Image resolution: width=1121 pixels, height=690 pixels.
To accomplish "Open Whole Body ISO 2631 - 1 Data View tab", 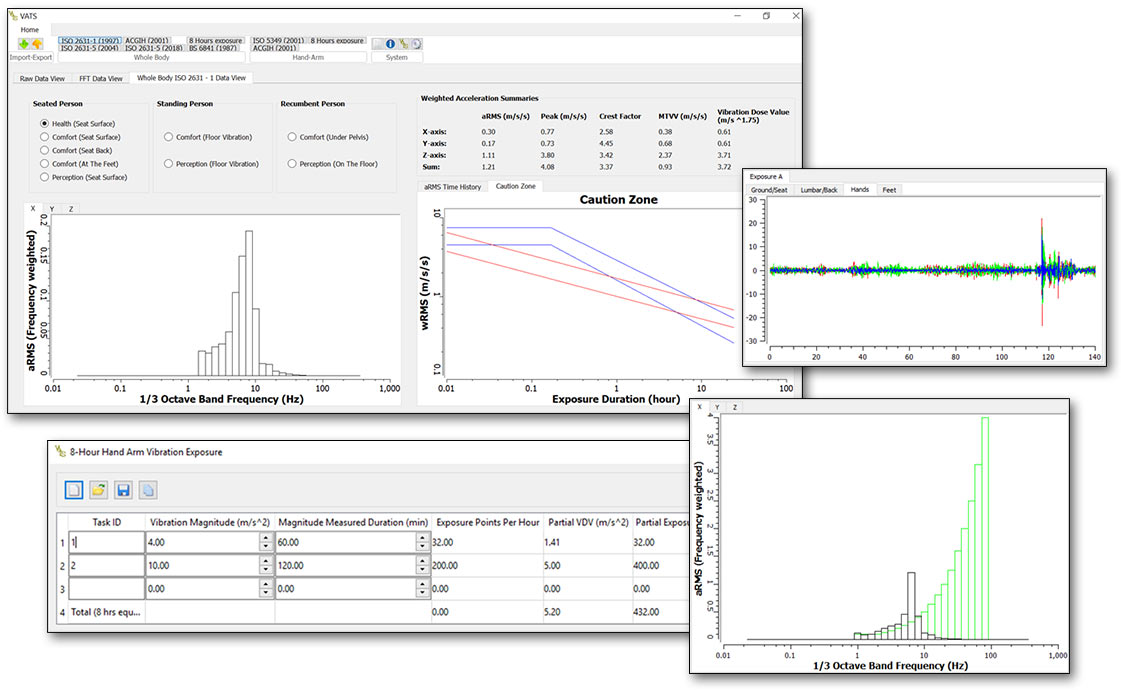I will click(191, 78).
